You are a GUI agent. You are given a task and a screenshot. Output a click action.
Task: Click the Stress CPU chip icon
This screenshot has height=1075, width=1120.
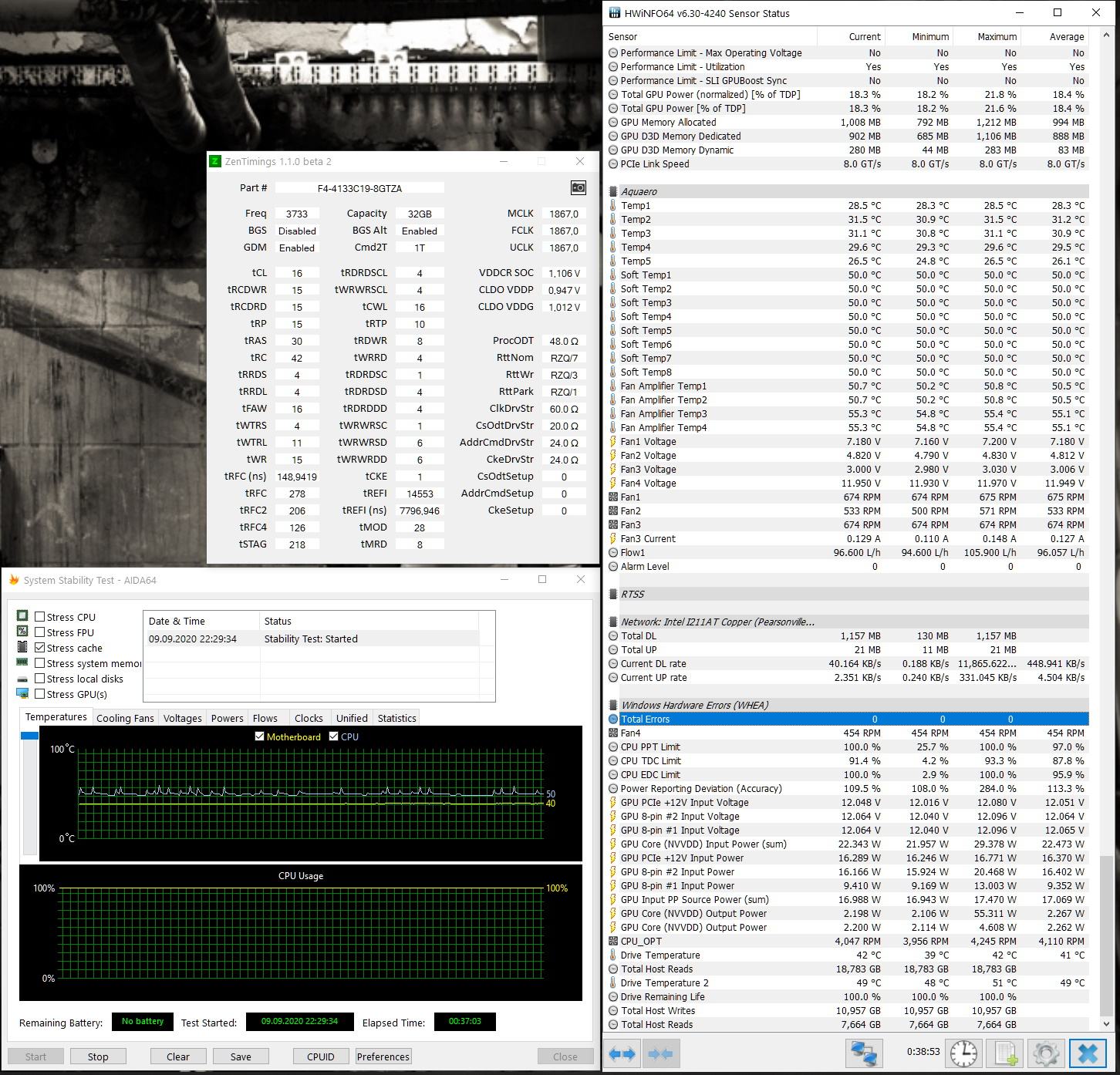point(22,616)
